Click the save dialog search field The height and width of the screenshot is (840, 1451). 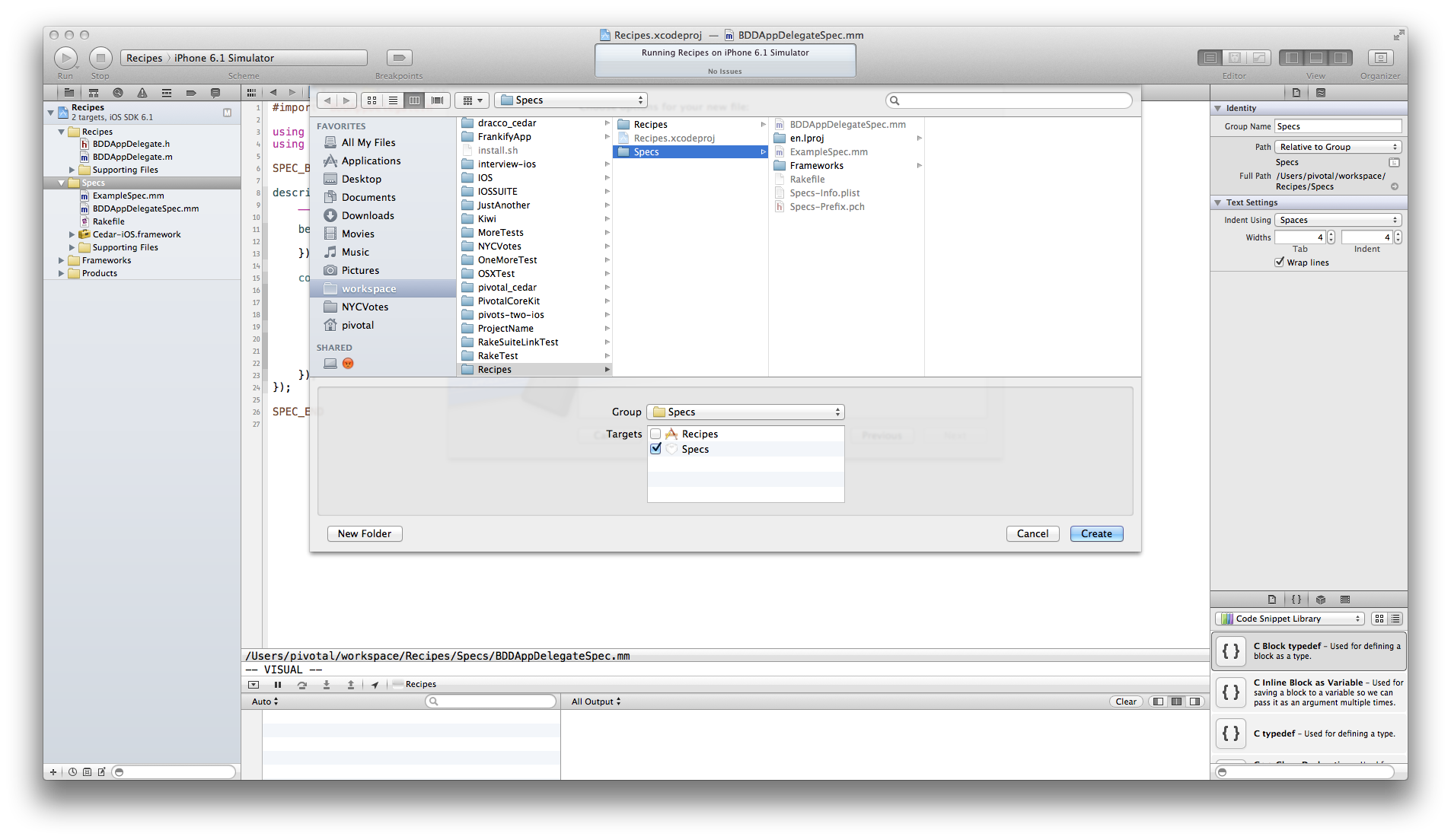click(1009, 100)
